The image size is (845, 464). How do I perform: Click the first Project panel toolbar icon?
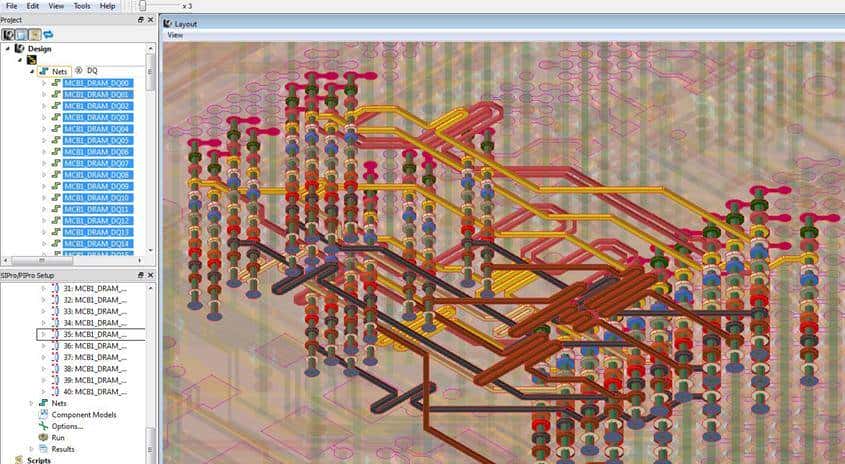point(8,34)
